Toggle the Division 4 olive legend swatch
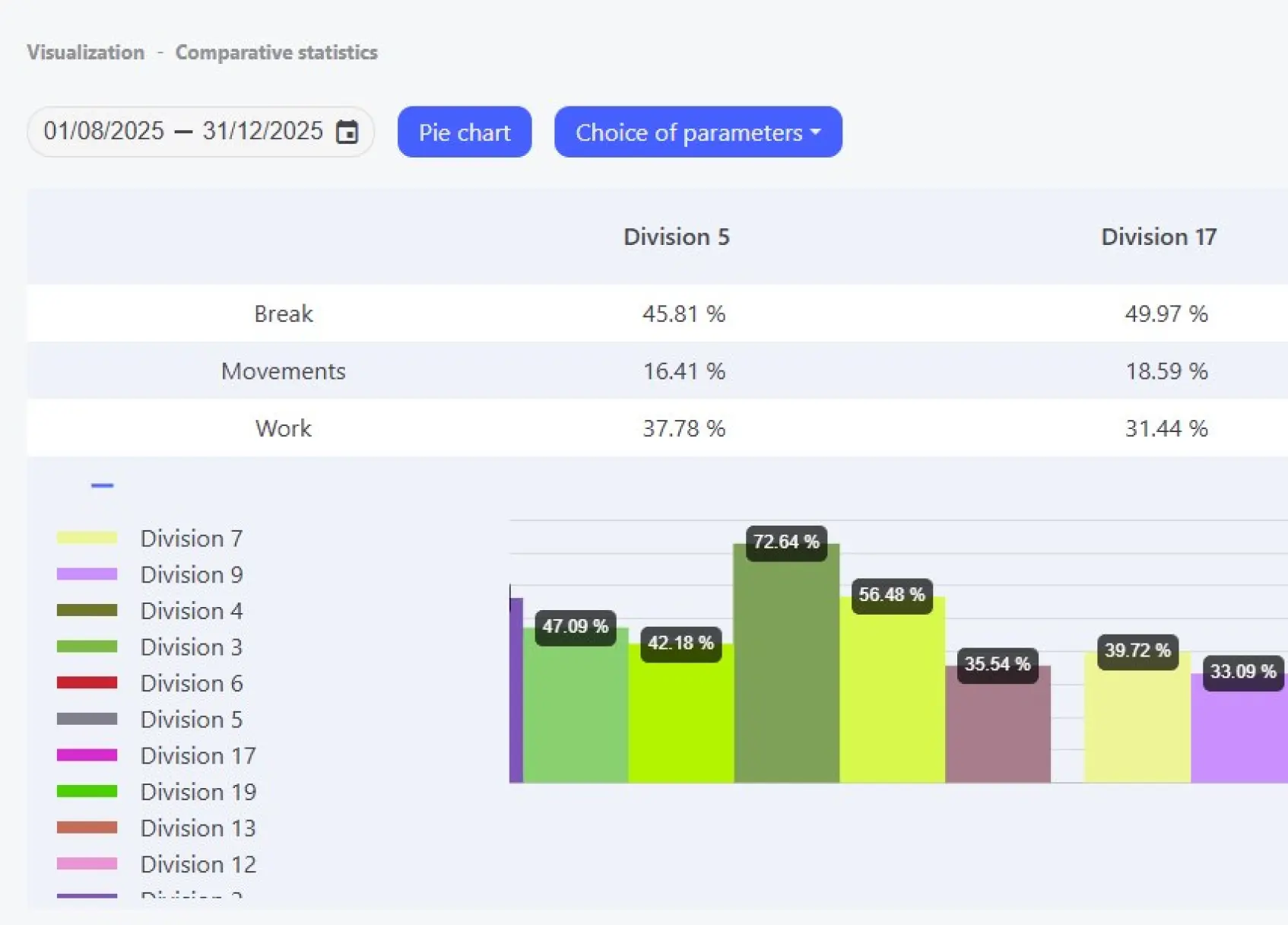This screenshot has height=925, width=1288. [x=87, y=610]
